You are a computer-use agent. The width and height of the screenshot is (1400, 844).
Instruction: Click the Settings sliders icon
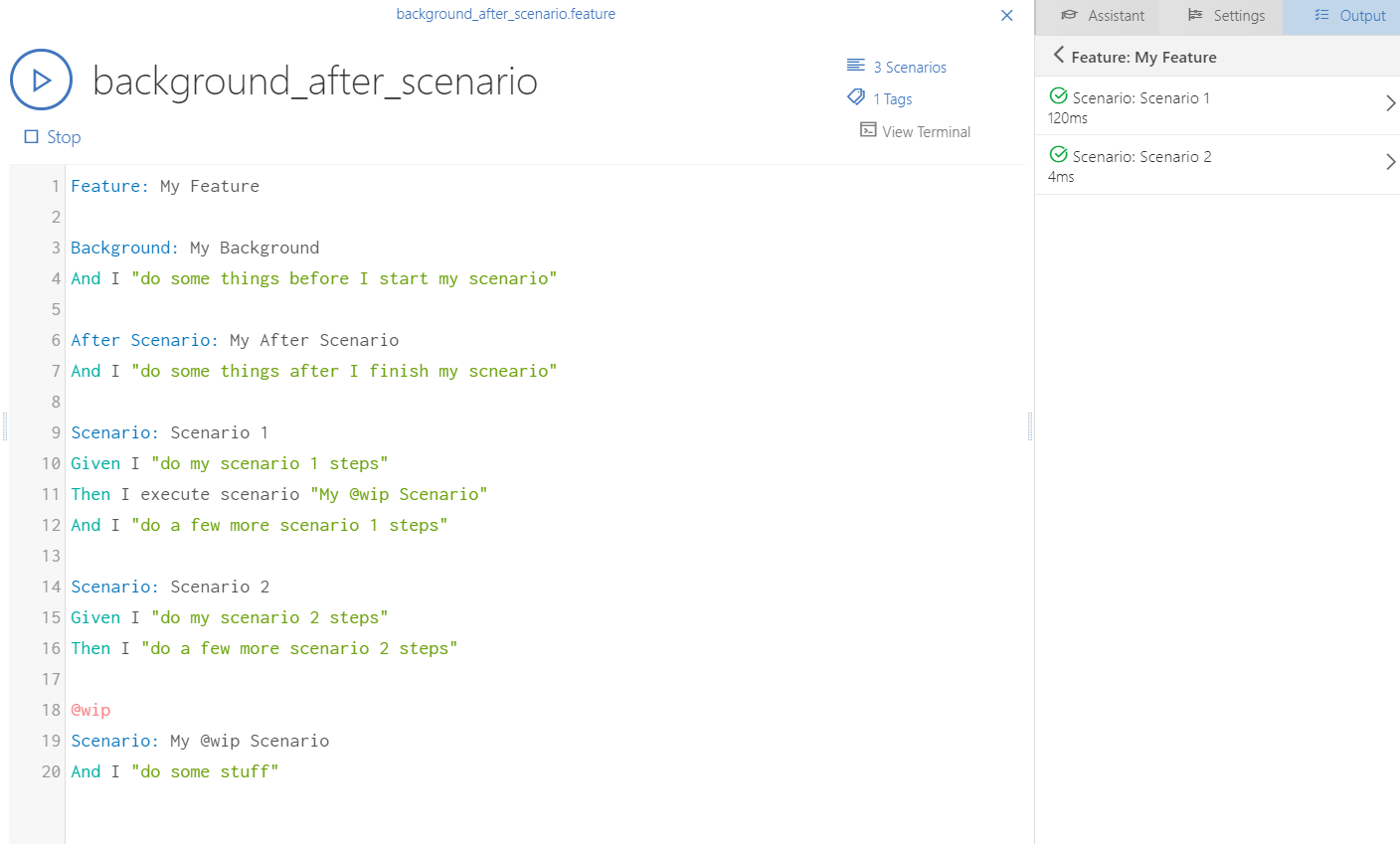[x=1195, y=15]
